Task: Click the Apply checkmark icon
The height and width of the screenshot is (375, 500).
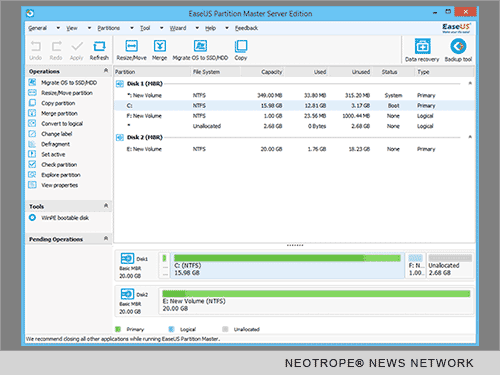Action: 77,46
